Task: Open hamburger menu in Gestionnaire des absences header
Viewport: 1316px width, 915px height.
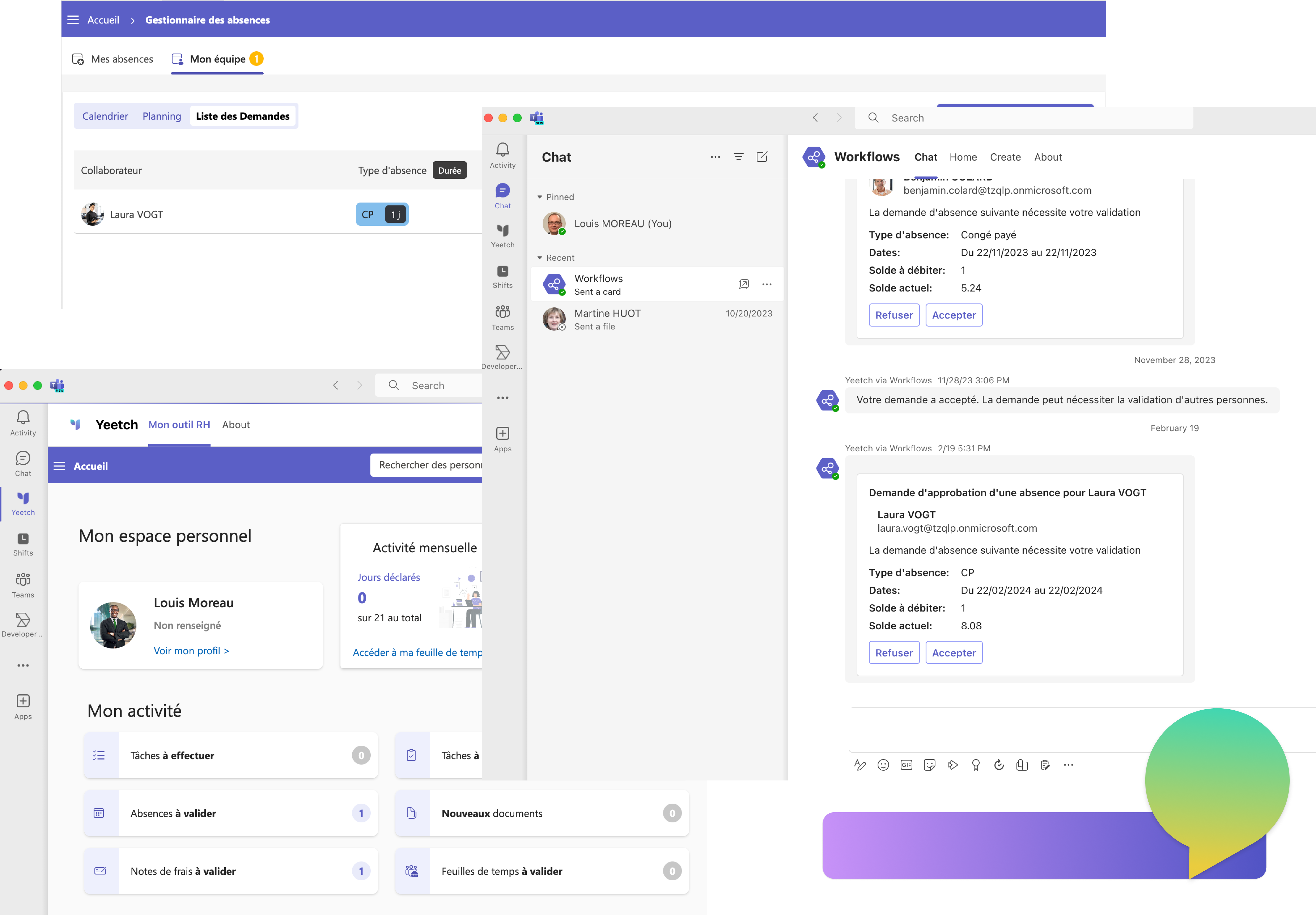Action: 73,20
